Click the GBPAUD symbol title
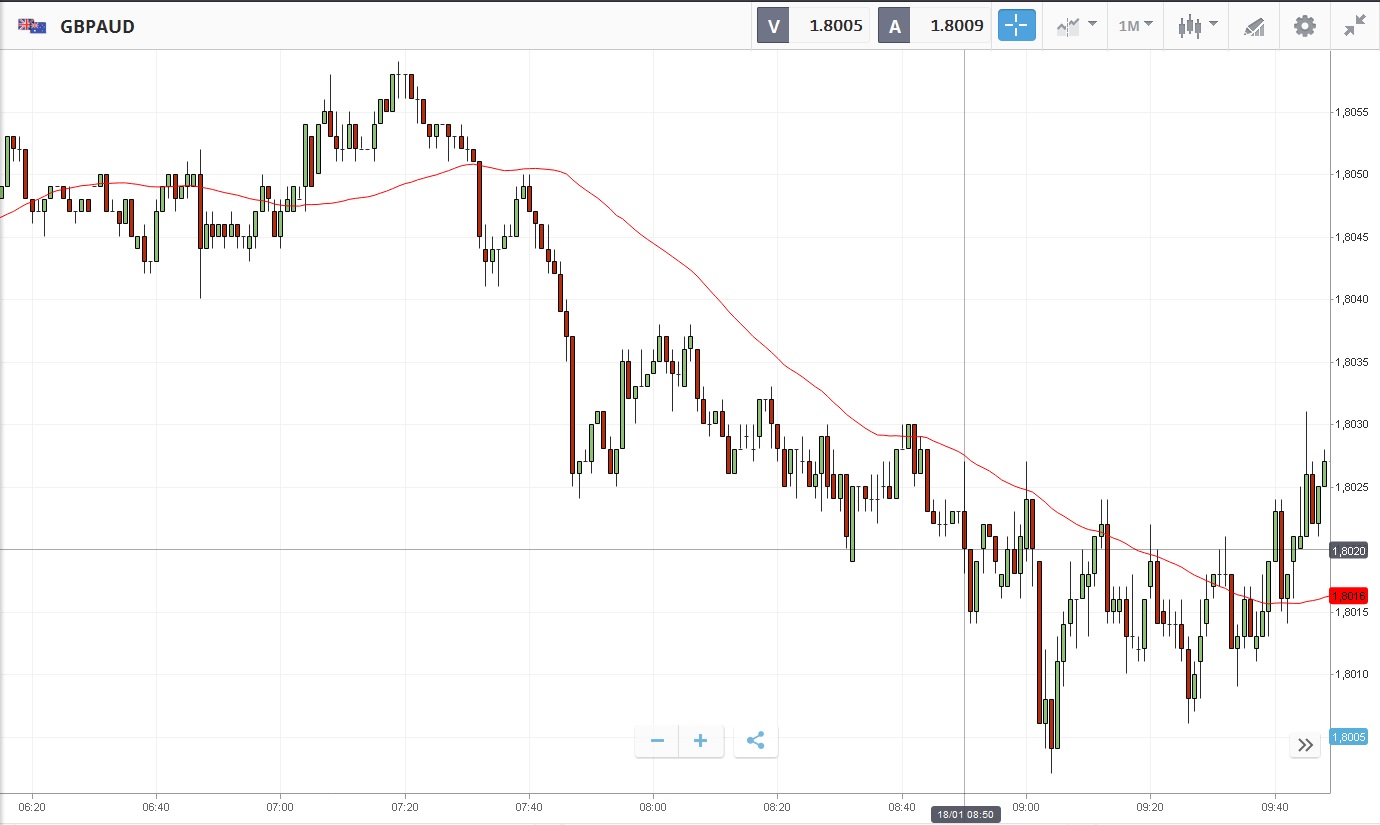Image resolution: width=1380 pixels, height=825 pixels. coord(97,26)
